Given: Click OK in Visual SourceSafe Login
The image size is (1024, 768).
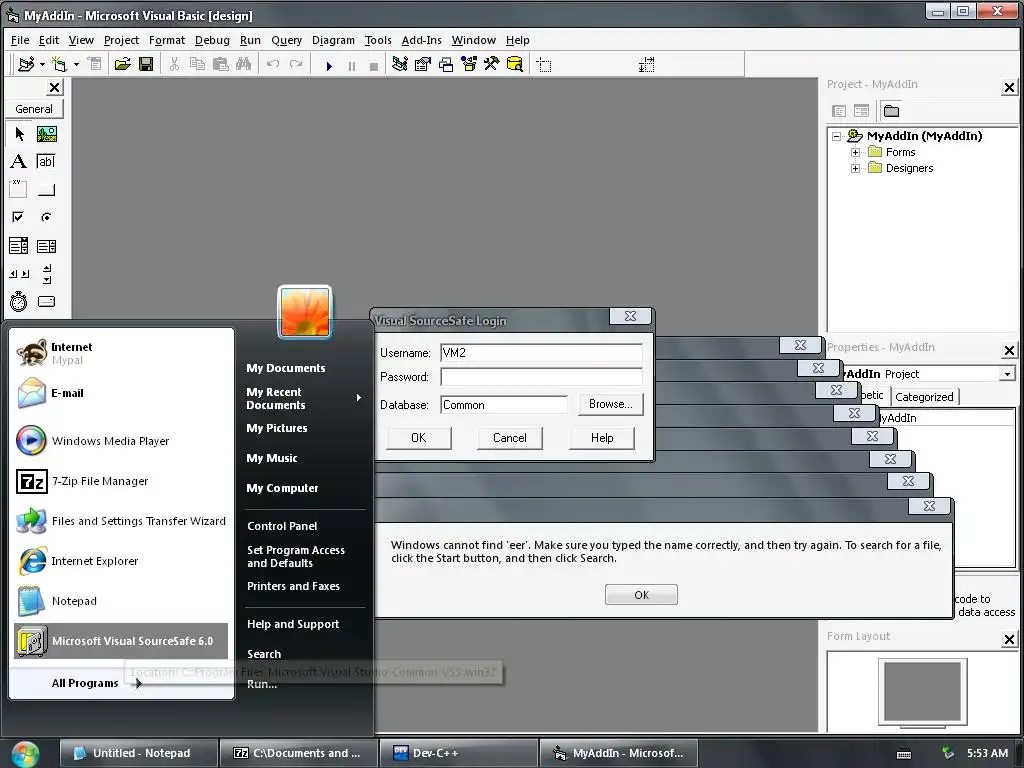Looking at the screenshot, I should 419,438.
